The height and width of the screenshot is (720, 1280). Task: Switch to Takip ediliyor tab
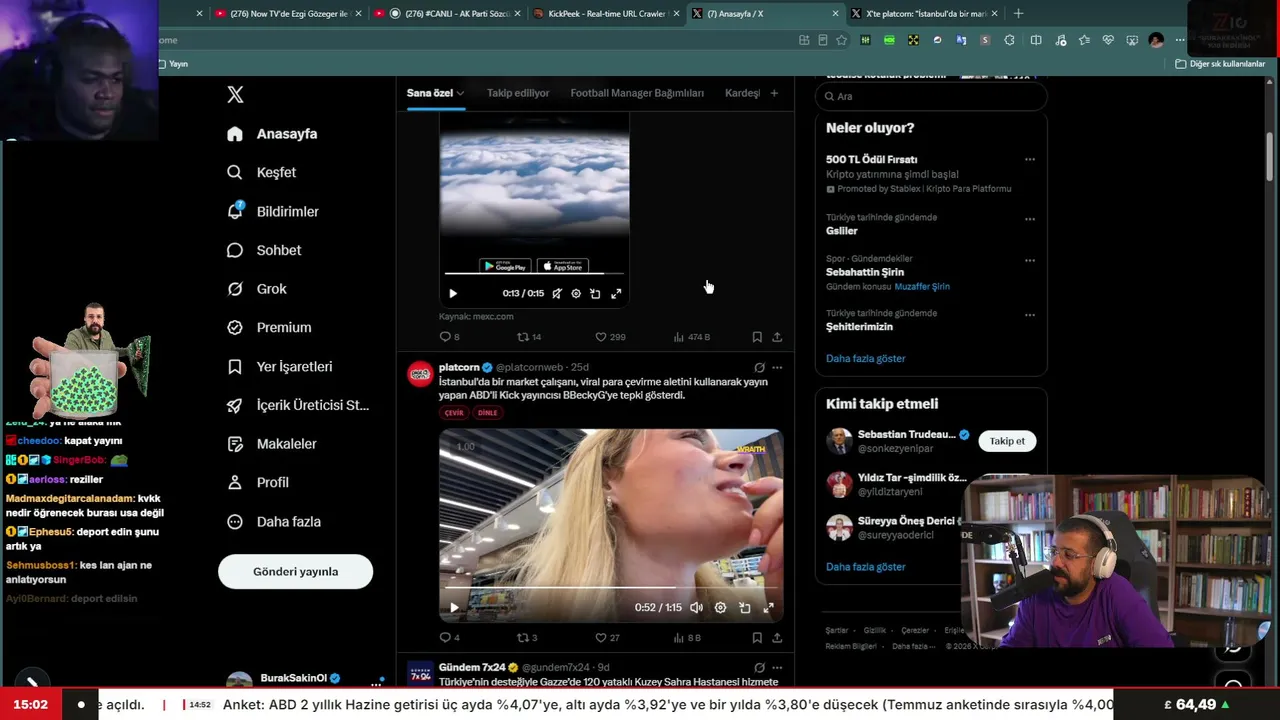pos(518,93)
